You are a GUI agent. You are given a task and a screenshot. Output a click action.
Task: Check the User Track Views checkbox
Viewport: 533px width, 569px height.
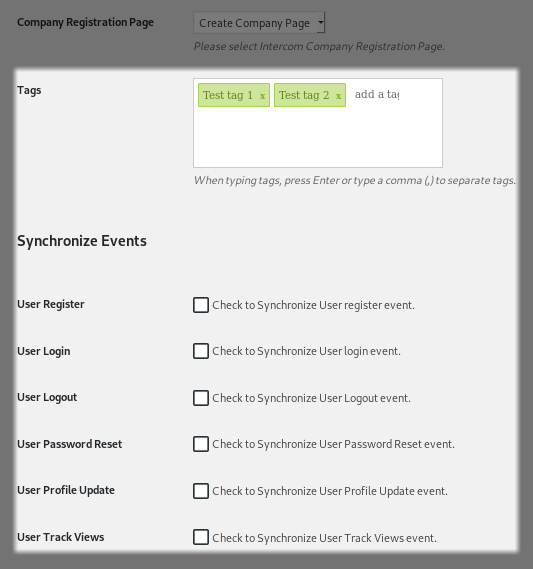click(x=201, y=537)
